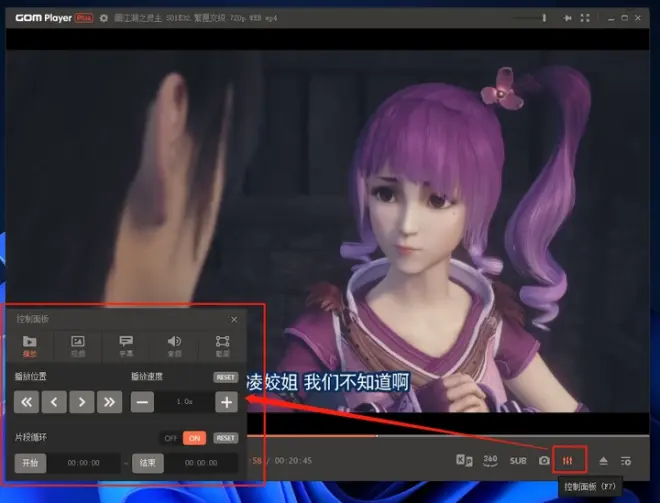Turn section loop OFF
The width and height of the screenshot is (660, 503).
tap(171, 438)
